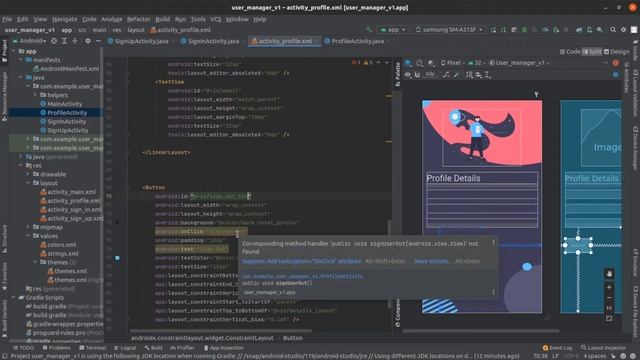Switch editor to Design view mode

(x=616, y=51)
